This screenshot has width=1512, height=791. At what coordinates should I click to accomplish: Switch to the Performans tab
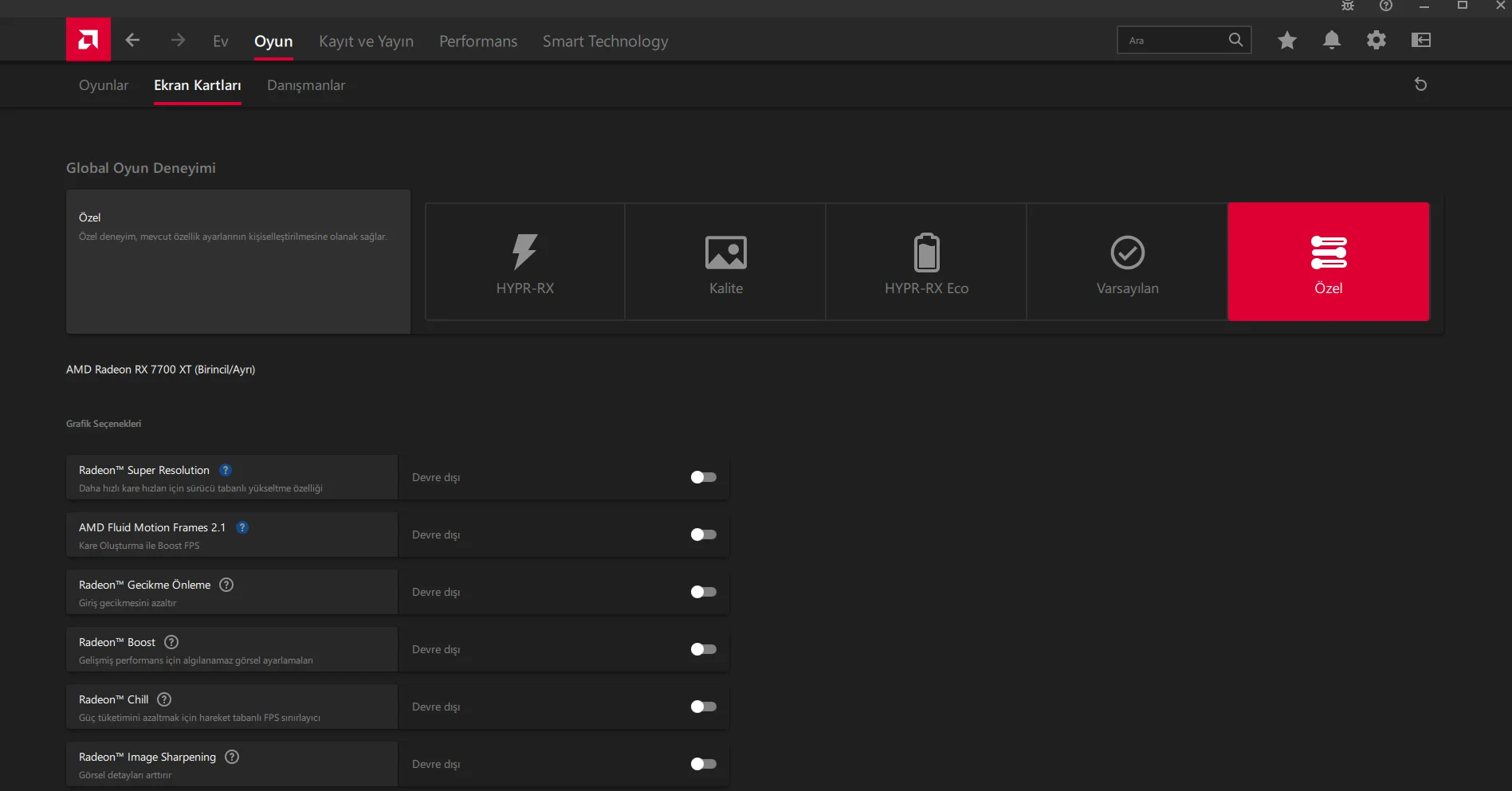point(477,41)
